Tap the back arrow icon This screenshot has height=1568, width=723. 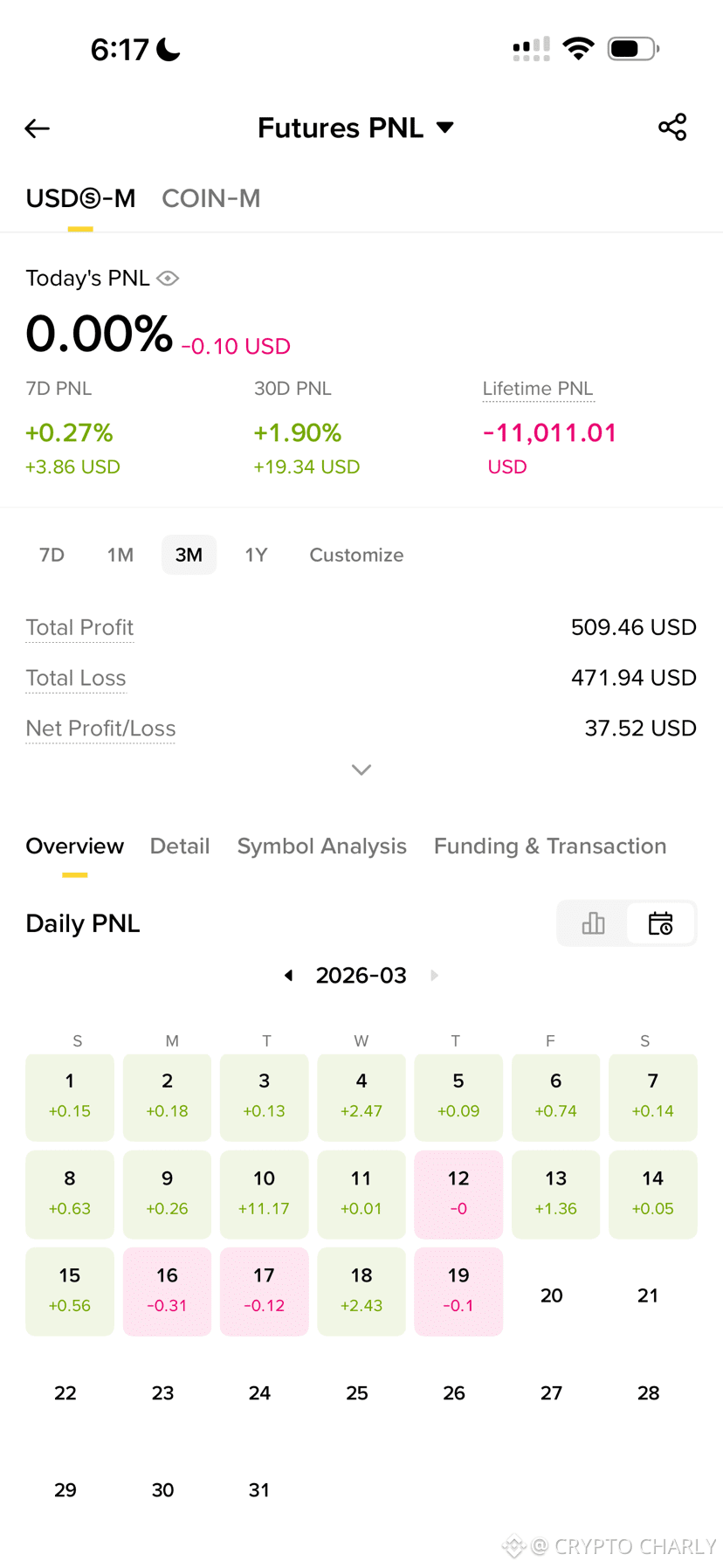tap(37, 128)
